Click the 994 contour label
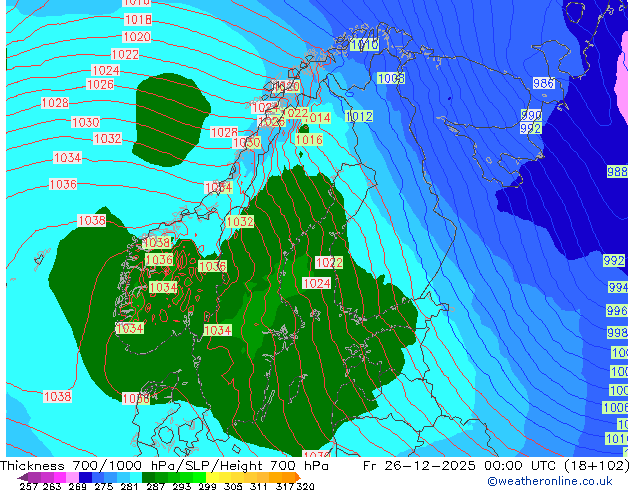 click(x=618, y=287)
